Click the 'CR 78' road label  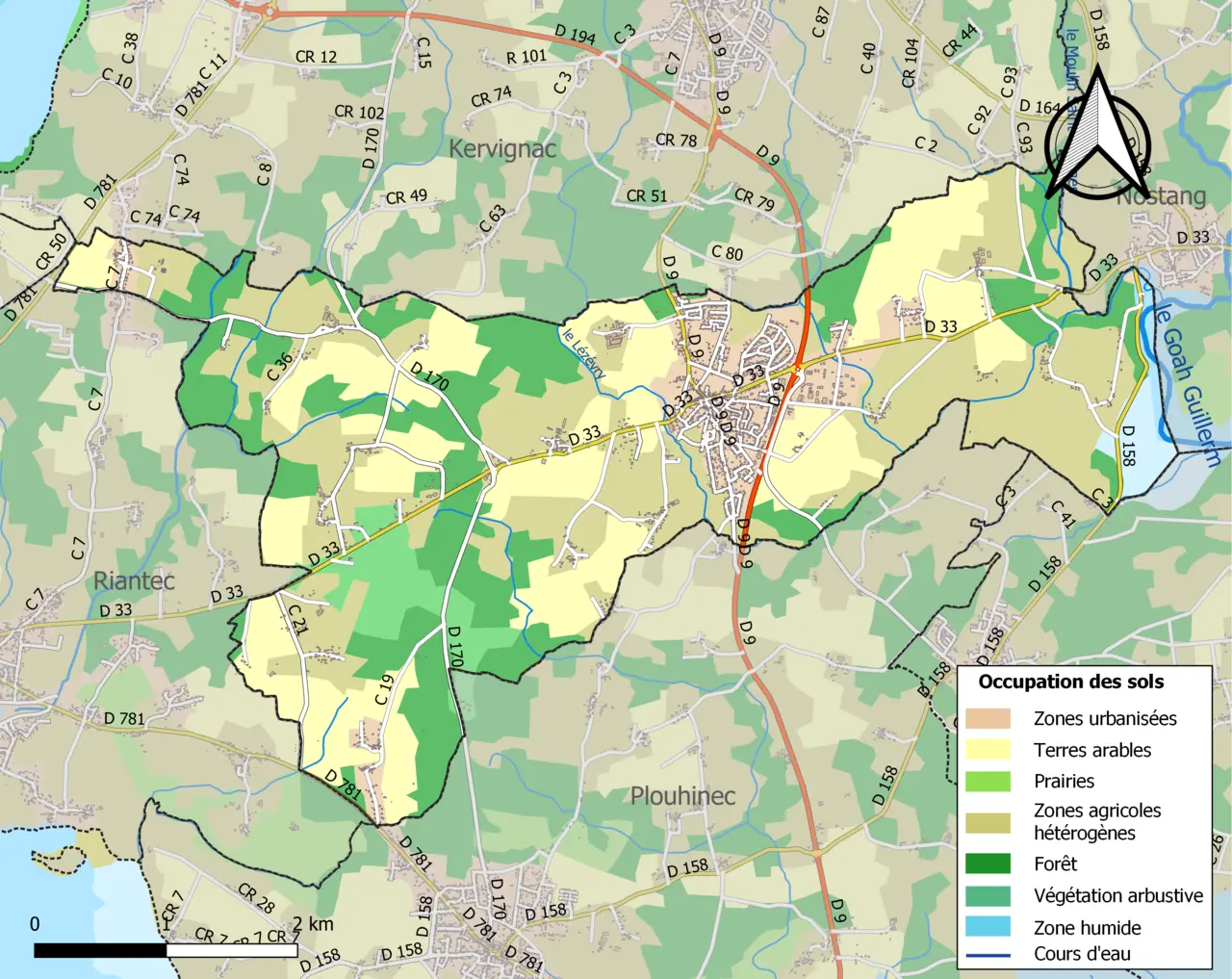[676, 141]
